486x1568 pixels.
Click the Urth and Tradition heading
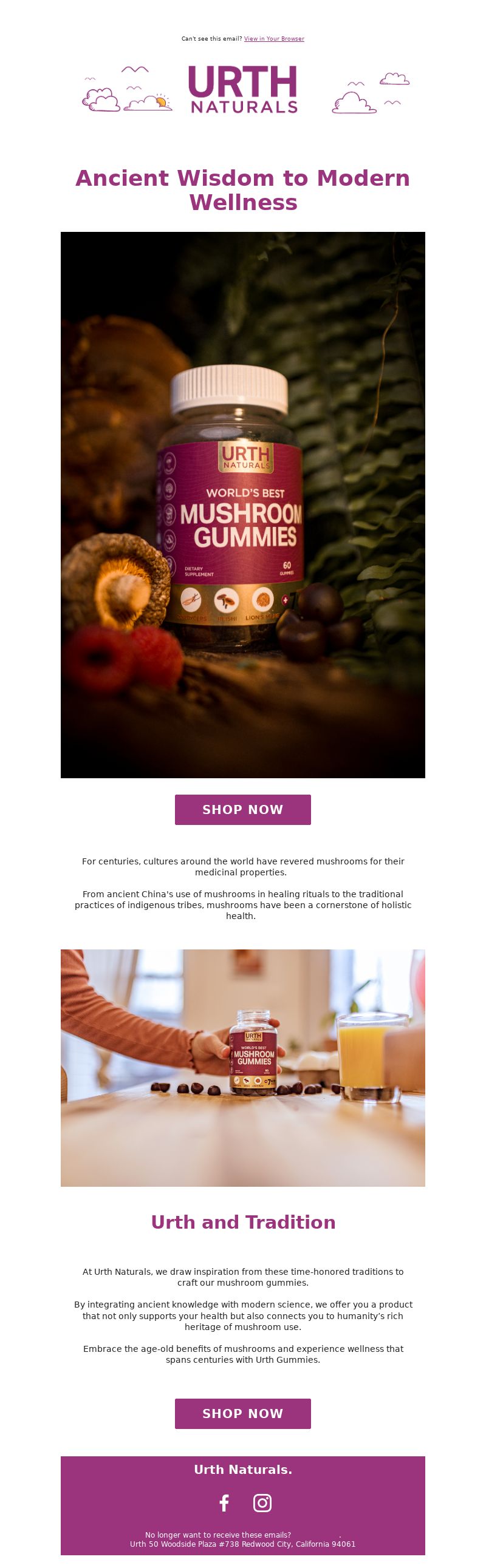(243, 1222)
